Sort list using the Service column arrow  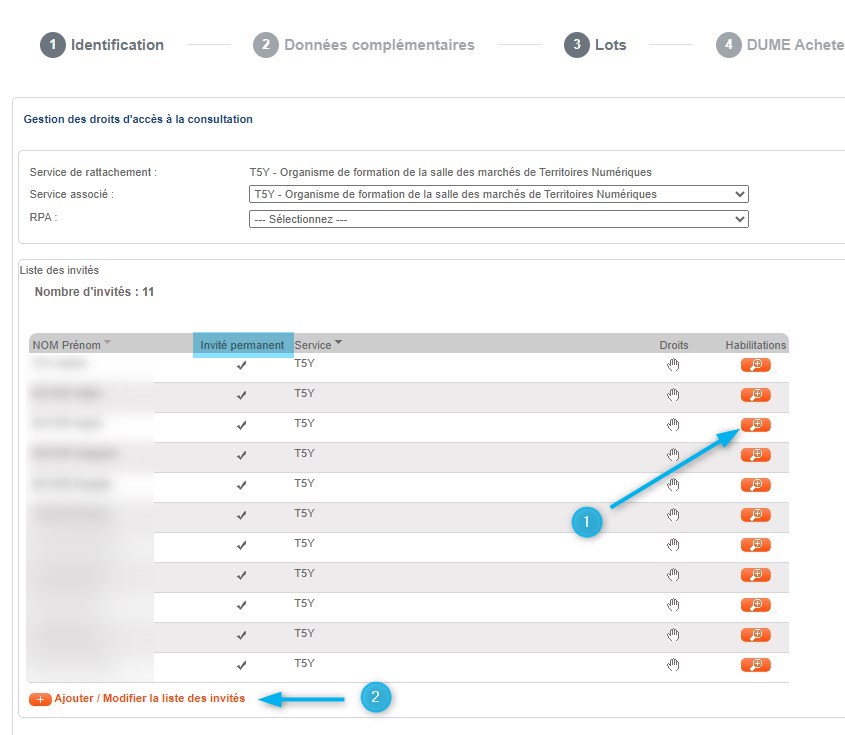tap(338, 343)
